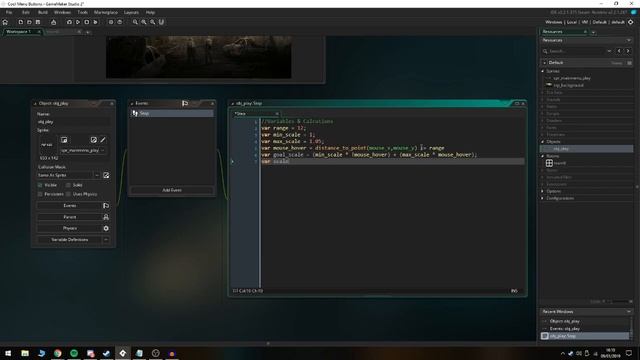
Task: Select spr_background in the Resources tree
Action: [569, 85]
